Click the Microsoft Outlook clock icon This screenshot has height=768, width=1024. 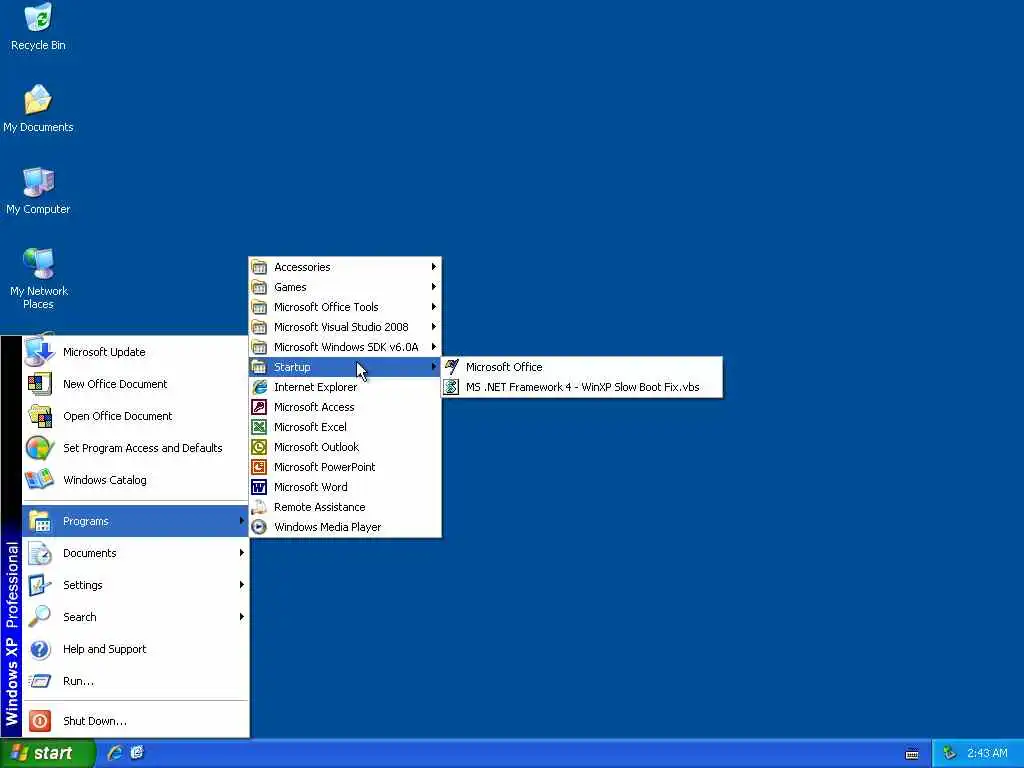(x=259, y=447)
